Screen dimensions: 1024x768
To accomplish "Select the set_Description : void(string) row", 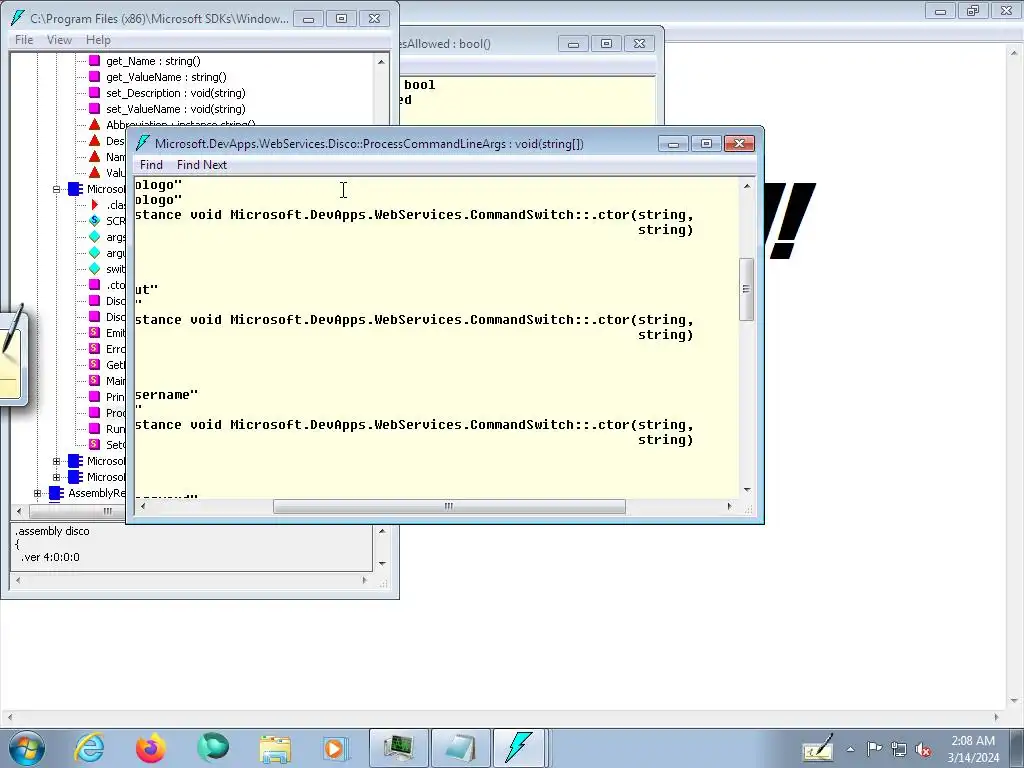I will 176,93.
